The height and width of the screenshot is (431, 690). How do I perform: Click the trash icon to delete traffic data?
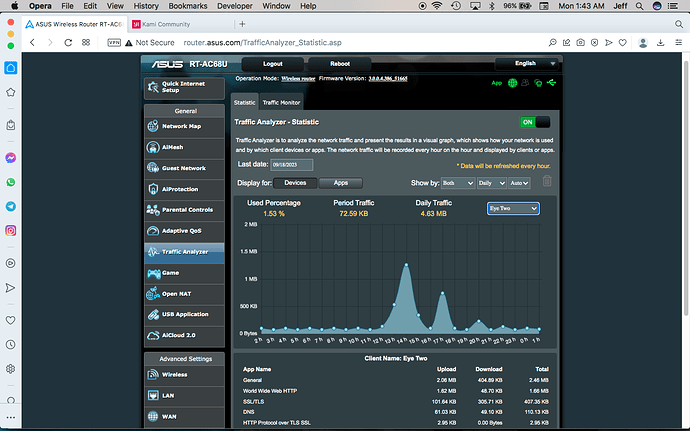(547, 181)
